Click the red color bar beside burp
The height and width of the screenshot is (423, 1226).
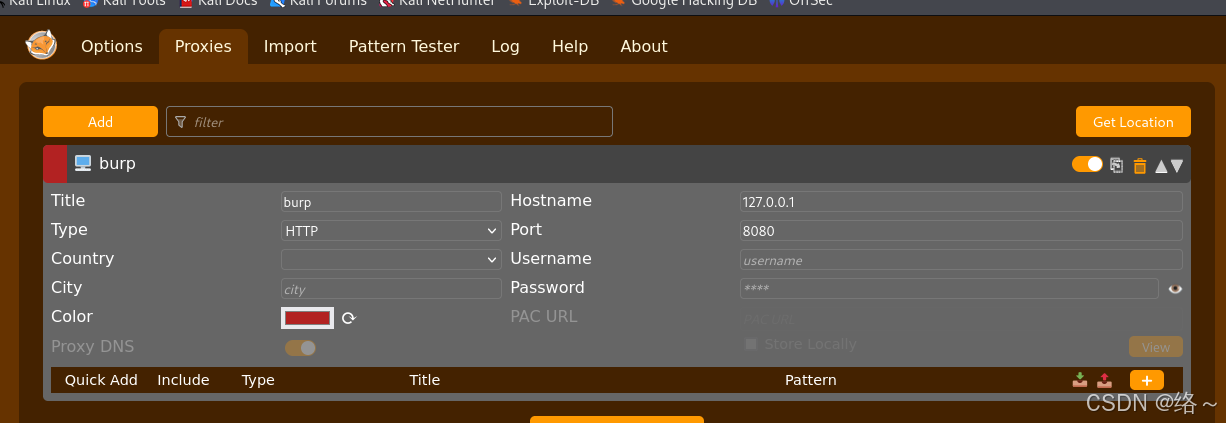55,164
